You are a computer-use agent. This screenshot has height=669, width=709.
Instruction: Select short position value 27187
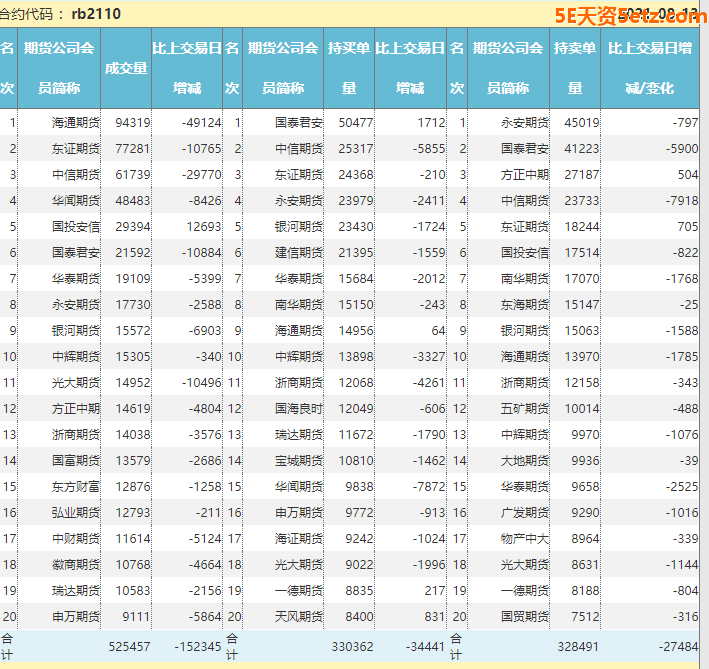pyautogui.click(x=582, y=174)
